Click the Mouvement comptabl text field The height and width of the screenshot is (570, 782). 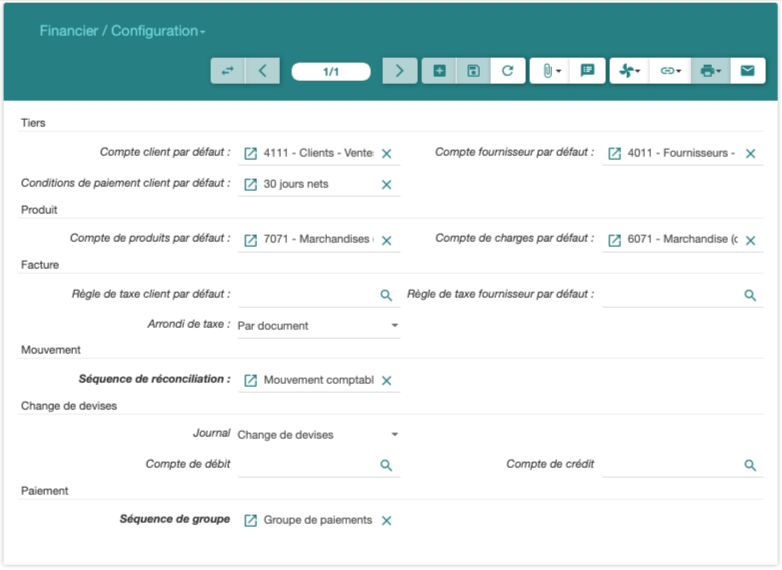click(318, 380)
